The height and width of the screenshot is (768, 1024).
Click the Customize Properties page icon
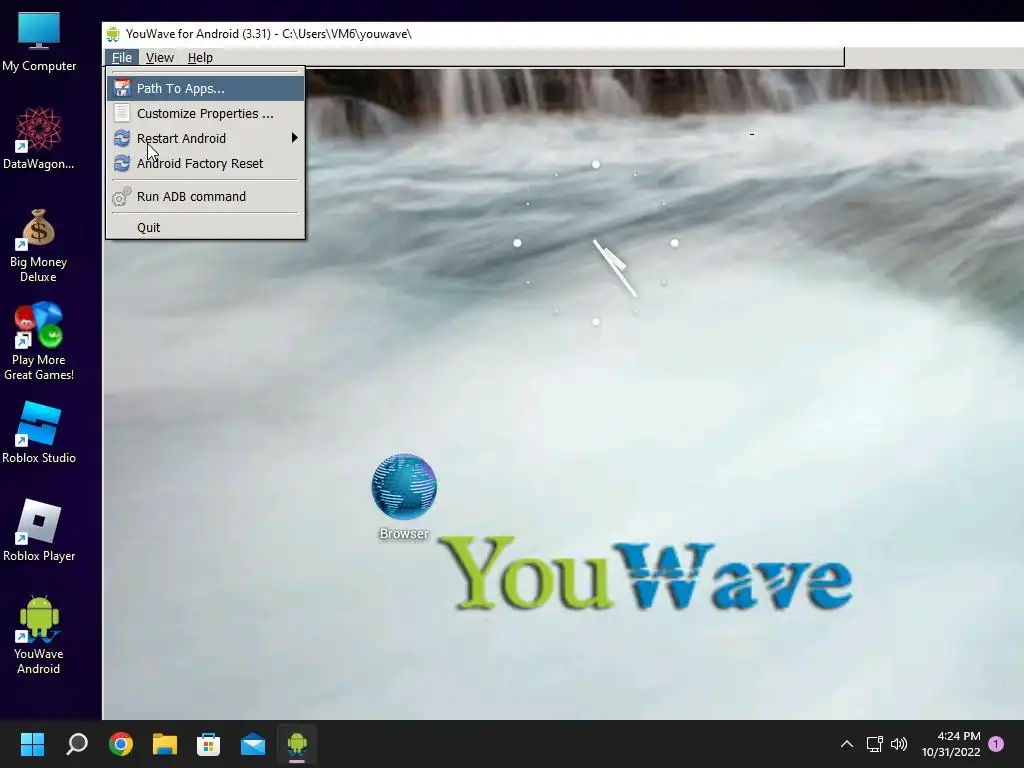pos(121,113)
